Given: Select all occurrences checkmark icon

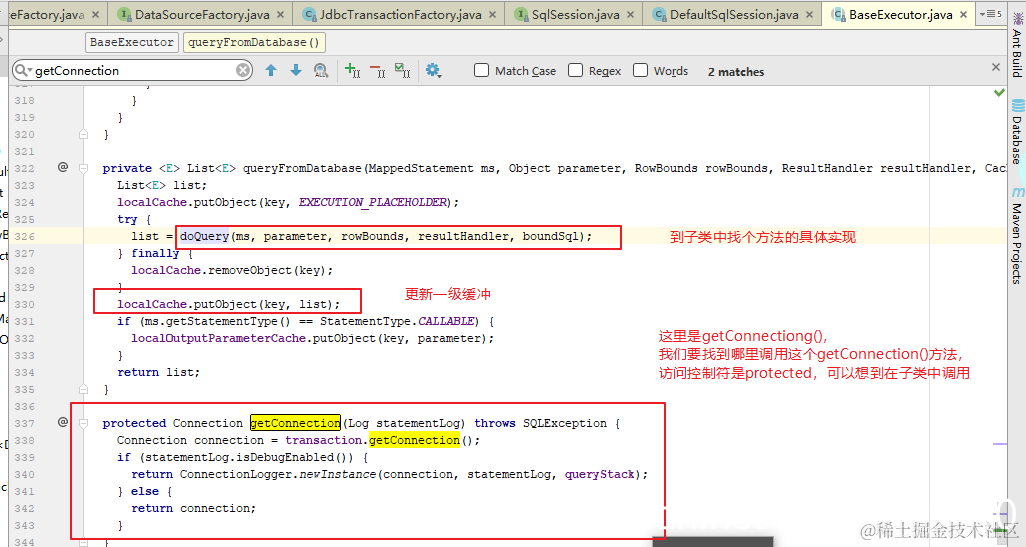Looking at the screenshot, I should [x=403, y=70].
